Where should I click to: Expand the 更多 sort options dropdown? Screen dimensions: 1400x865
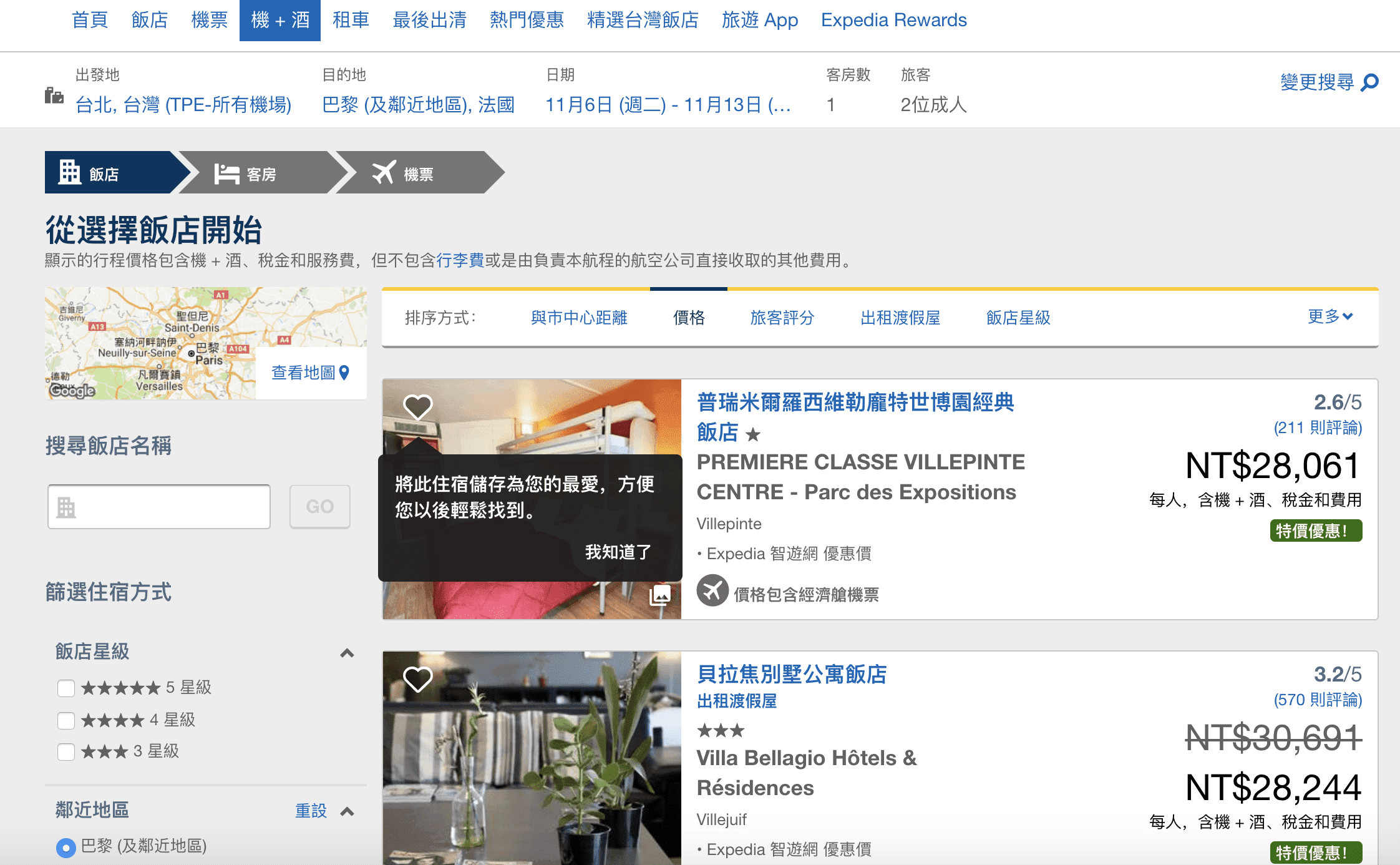[x=1330, y=316]
